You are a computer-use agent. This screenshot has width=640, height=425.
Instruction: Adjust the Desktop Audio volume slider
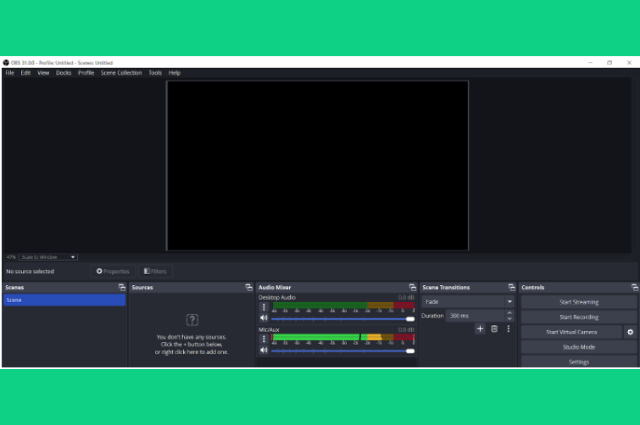[343, 319]
